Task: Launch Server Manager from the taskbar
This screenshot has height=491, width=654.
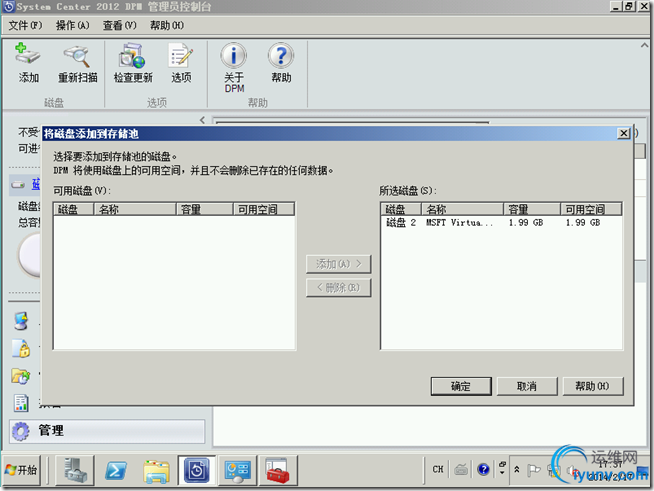Action: click(x=75, y=470)
